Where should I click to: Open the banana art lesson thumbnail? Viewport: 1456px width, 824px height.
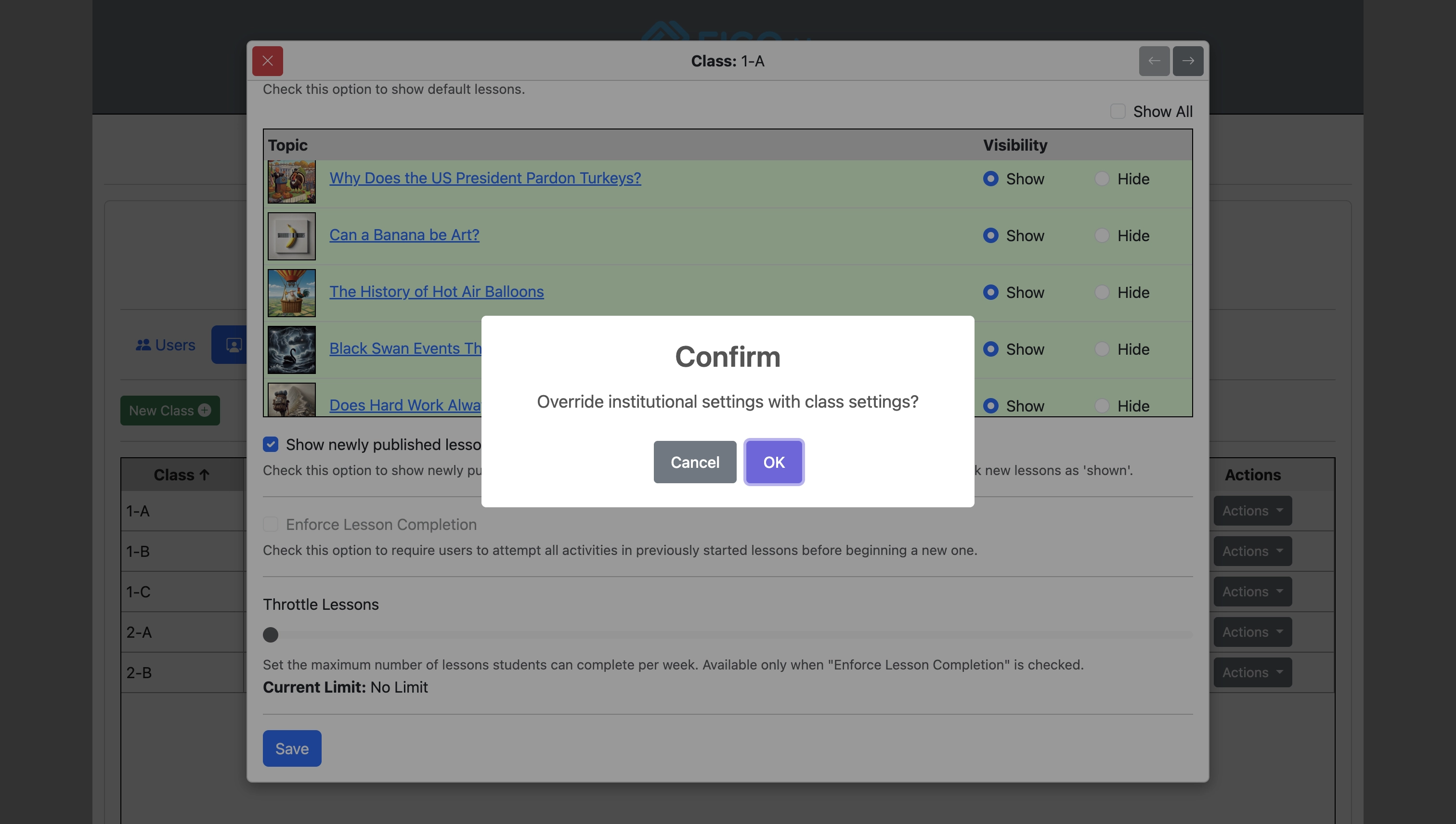(292, 236)
